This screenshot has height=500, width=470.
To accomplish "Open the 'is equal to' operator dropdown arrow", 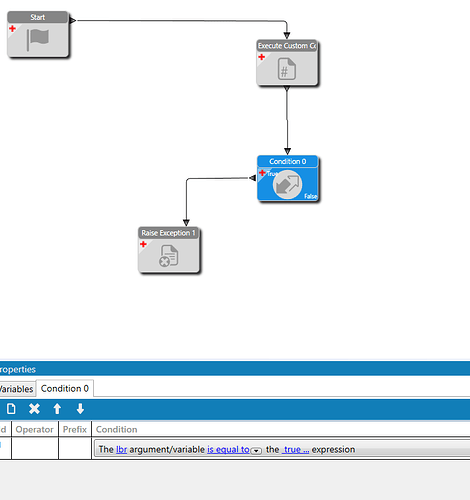I will click(256, 451).
